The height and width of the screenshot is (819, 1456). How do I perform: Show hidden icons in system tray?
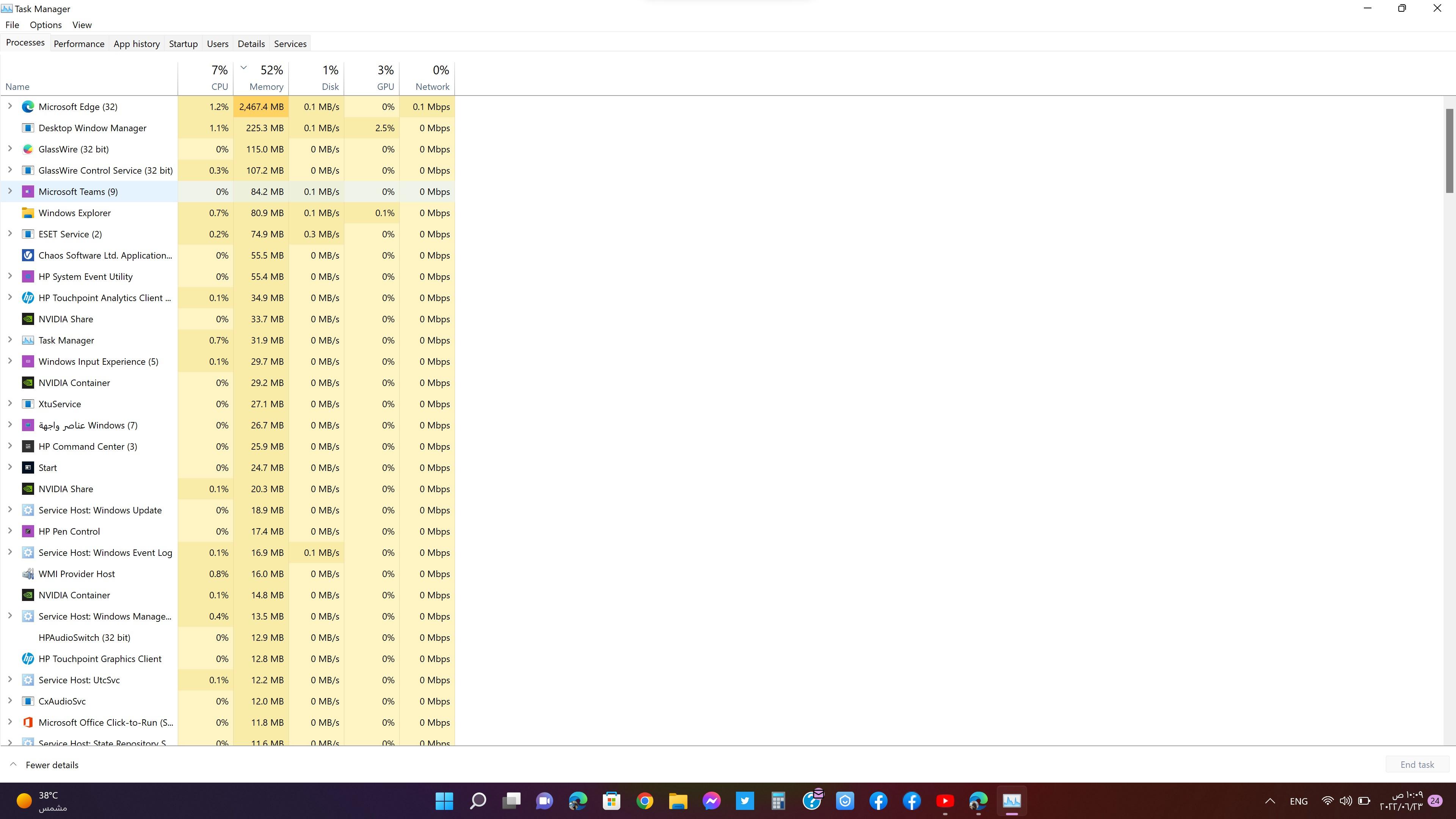(x=1269, y=801)
